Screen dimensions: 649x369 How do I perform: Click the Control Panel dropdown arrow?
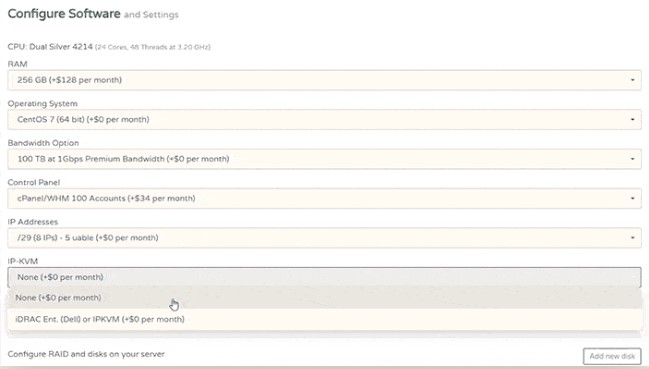[632, 199]
